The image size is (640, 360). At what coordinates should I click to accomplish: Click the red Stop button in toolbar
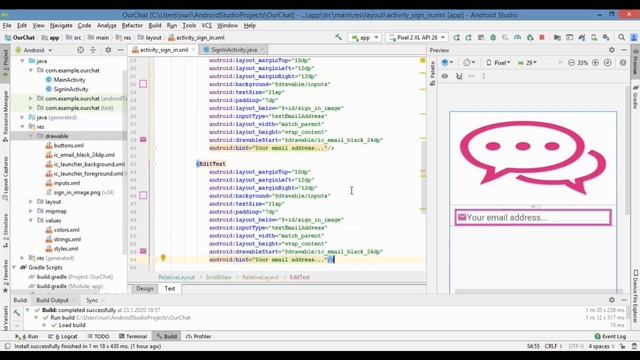(x=542, y=38)
